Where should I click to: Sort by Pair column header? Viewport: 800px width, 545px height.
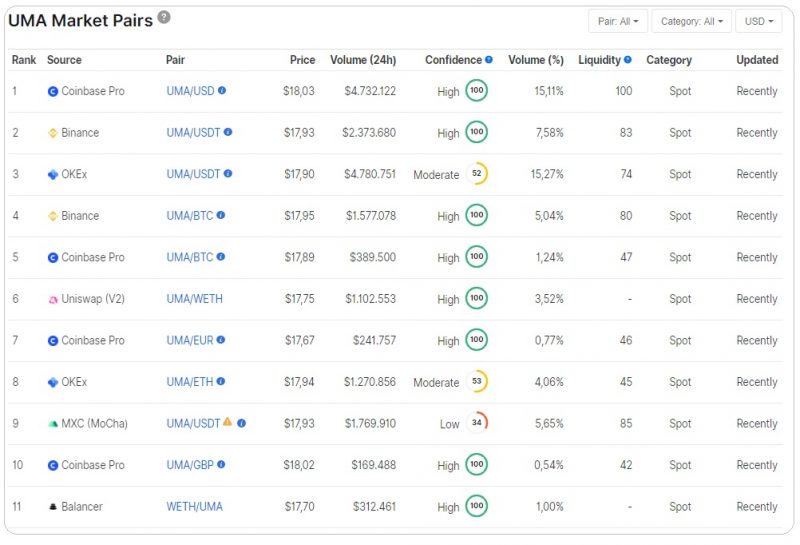[175, 60]
